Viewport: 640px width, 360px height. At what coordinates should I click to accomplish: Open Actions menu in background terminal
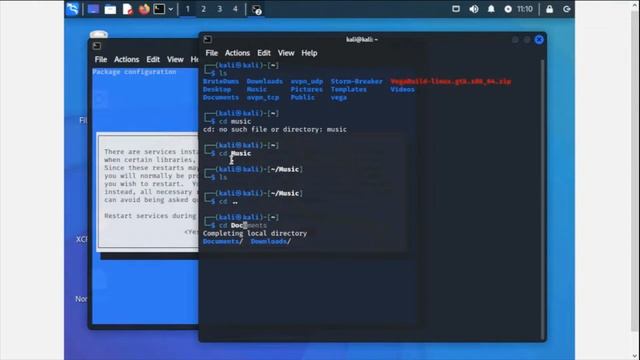(127, 59)
